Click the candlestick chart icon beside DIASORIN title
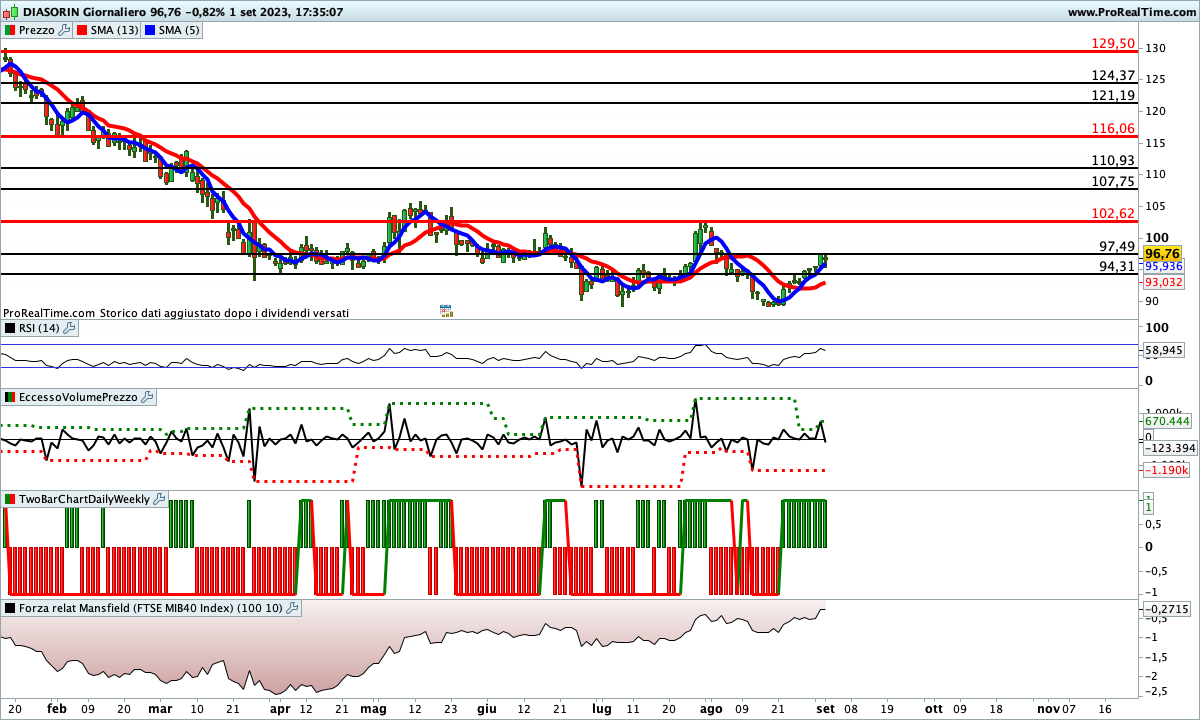Screen dimensions: 1200x720 (10, 12)
